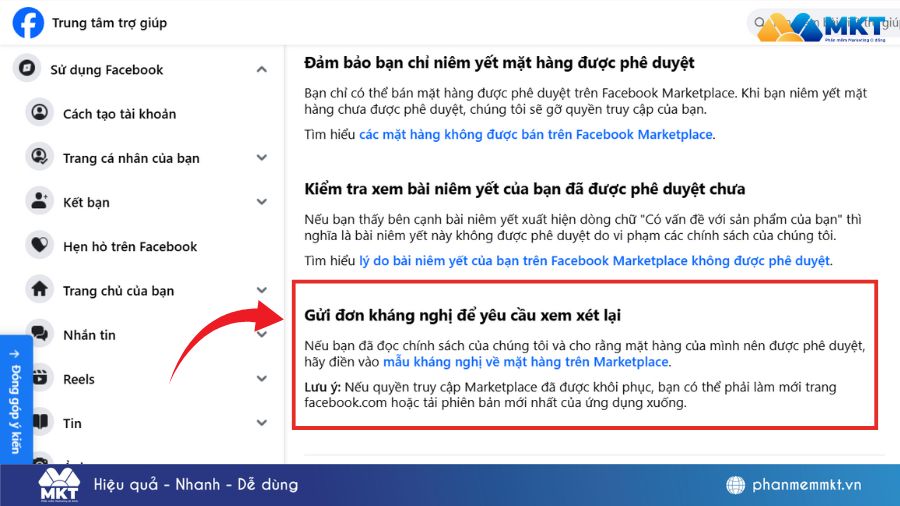
Task: Click the Facebook logo icon
Action: tap(28, 23)
